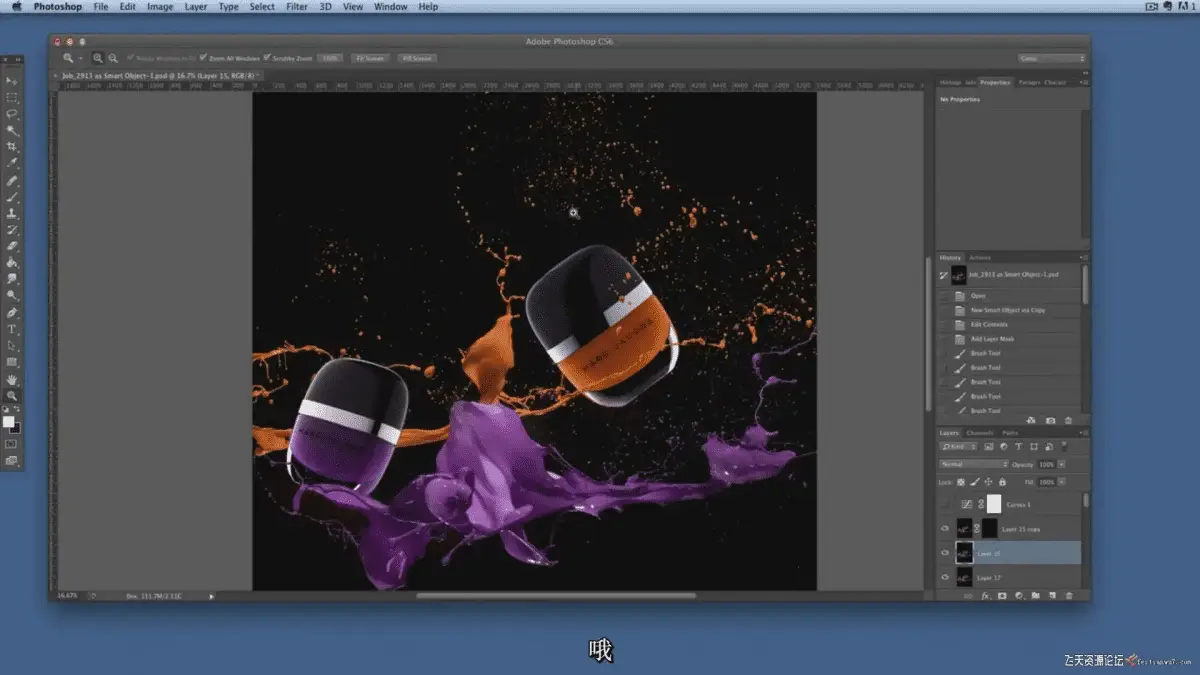The height and width of the screenshot is (675, 1200).
Task: Click the Zoom In option icon
Action: point(98,58)
